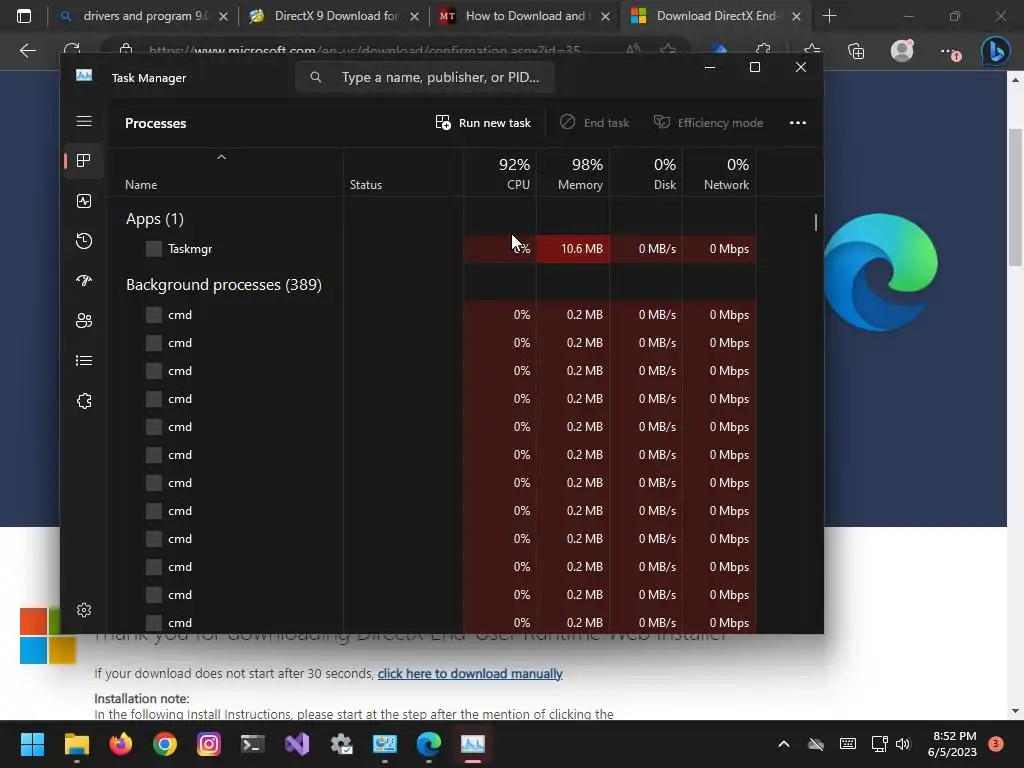Click the Apps (1) group heading
The image size is (1024, 768).
point(155,219)
